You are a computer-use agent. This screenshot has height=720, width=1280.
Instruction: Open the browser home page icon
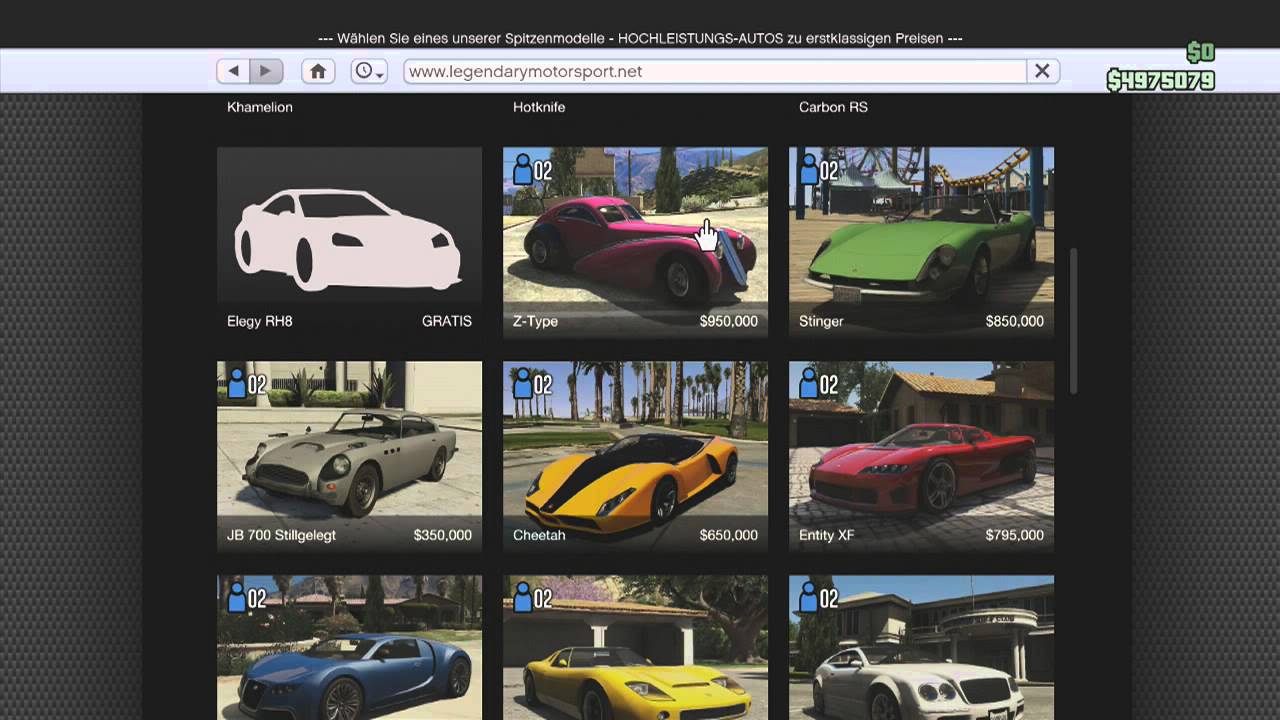coord(318,71)
